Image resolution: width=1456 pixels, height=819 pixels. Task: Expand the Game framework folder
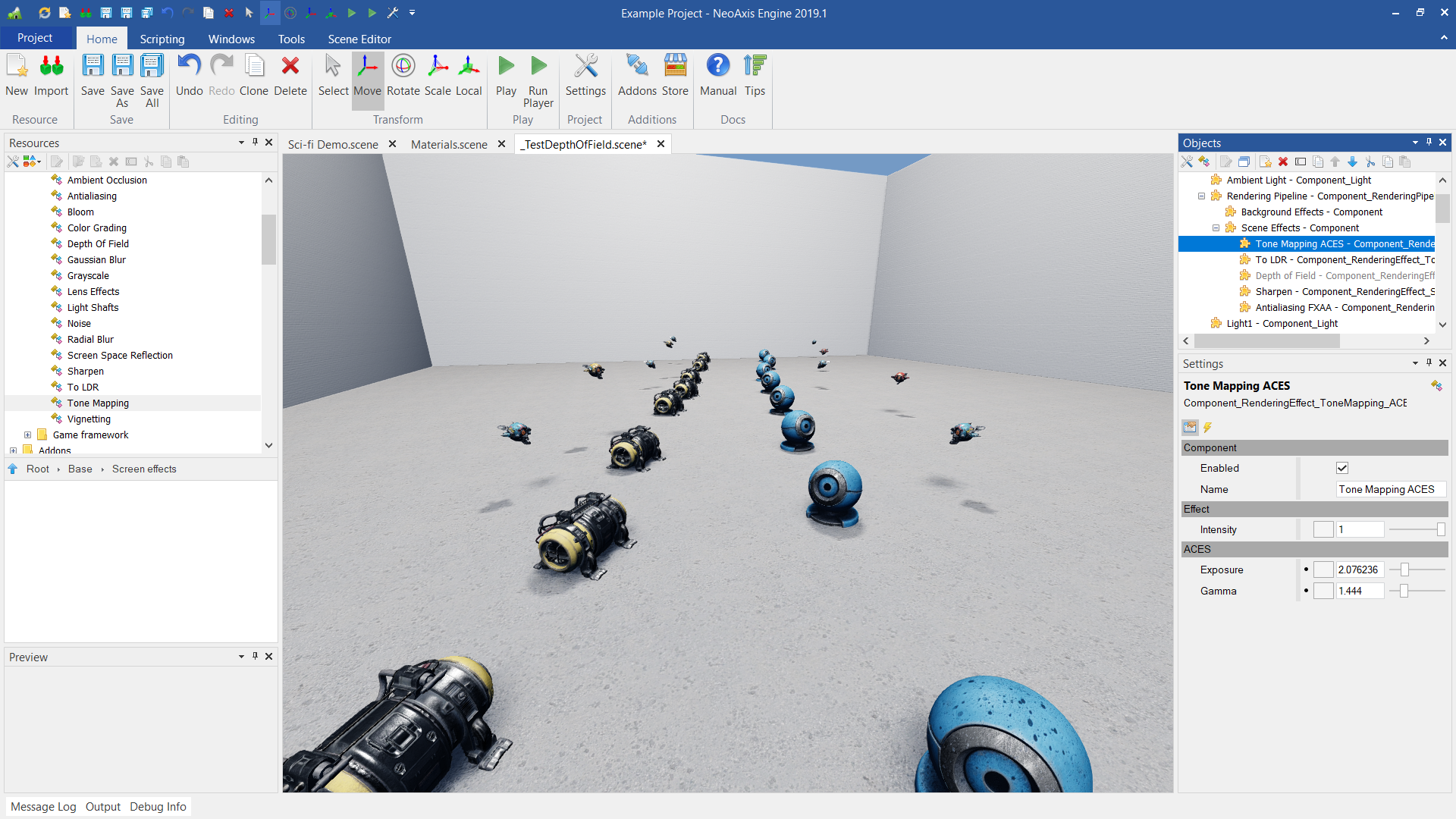(27, 435)
